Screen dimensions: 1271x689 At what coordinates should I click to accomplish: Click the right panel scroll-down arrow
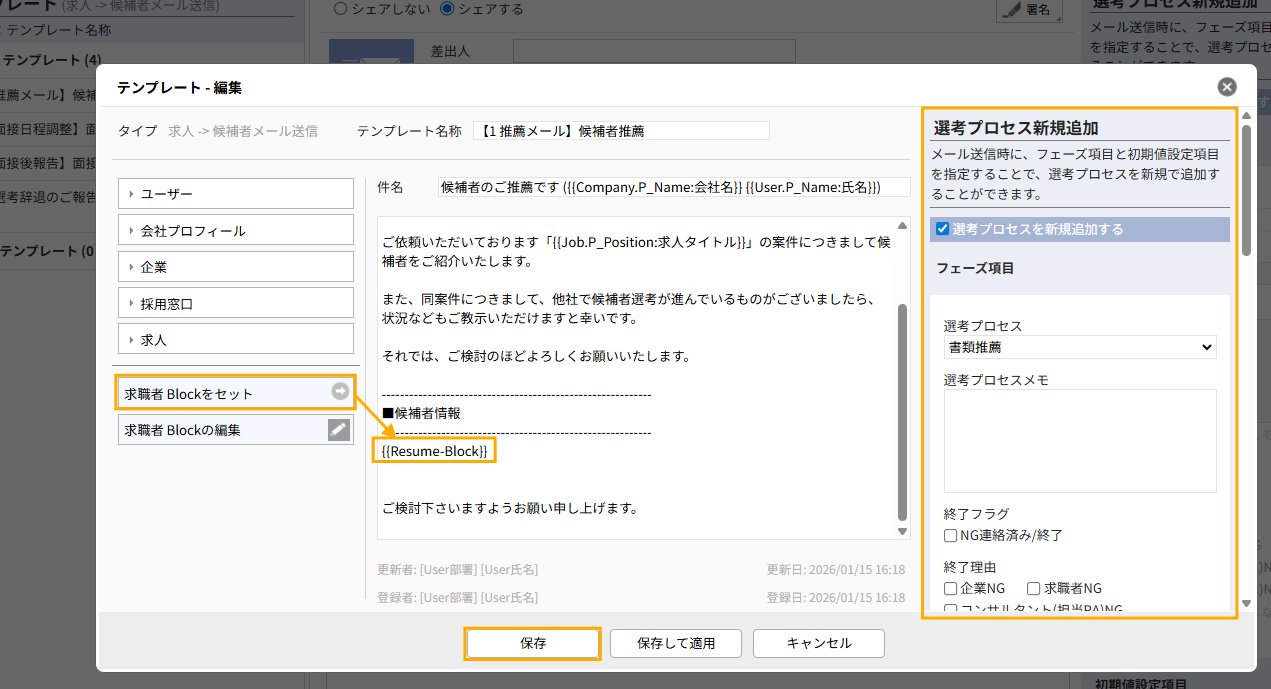(1246, 603)
